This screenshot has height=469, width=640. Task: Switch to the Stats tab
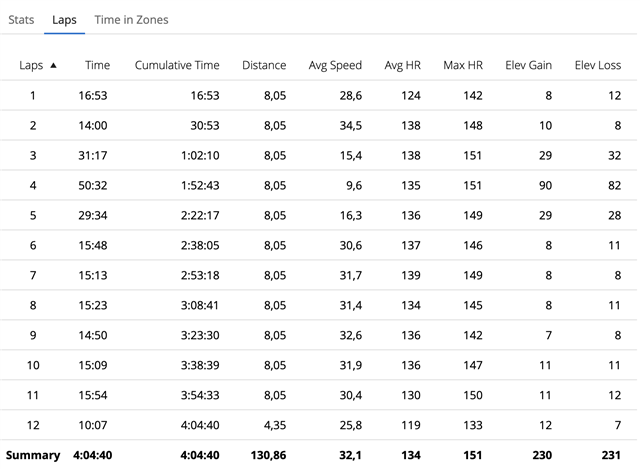point(21,20)
